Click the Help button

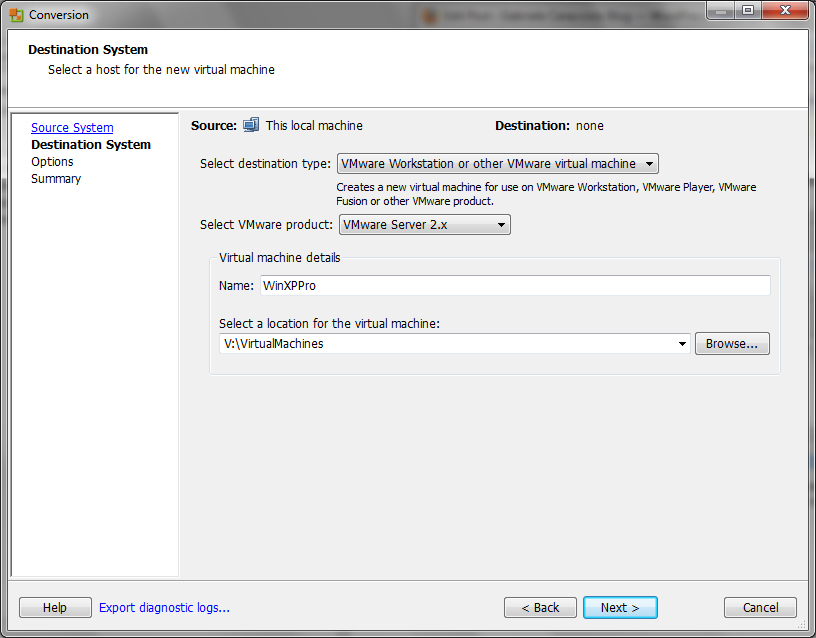click(55, 607)
